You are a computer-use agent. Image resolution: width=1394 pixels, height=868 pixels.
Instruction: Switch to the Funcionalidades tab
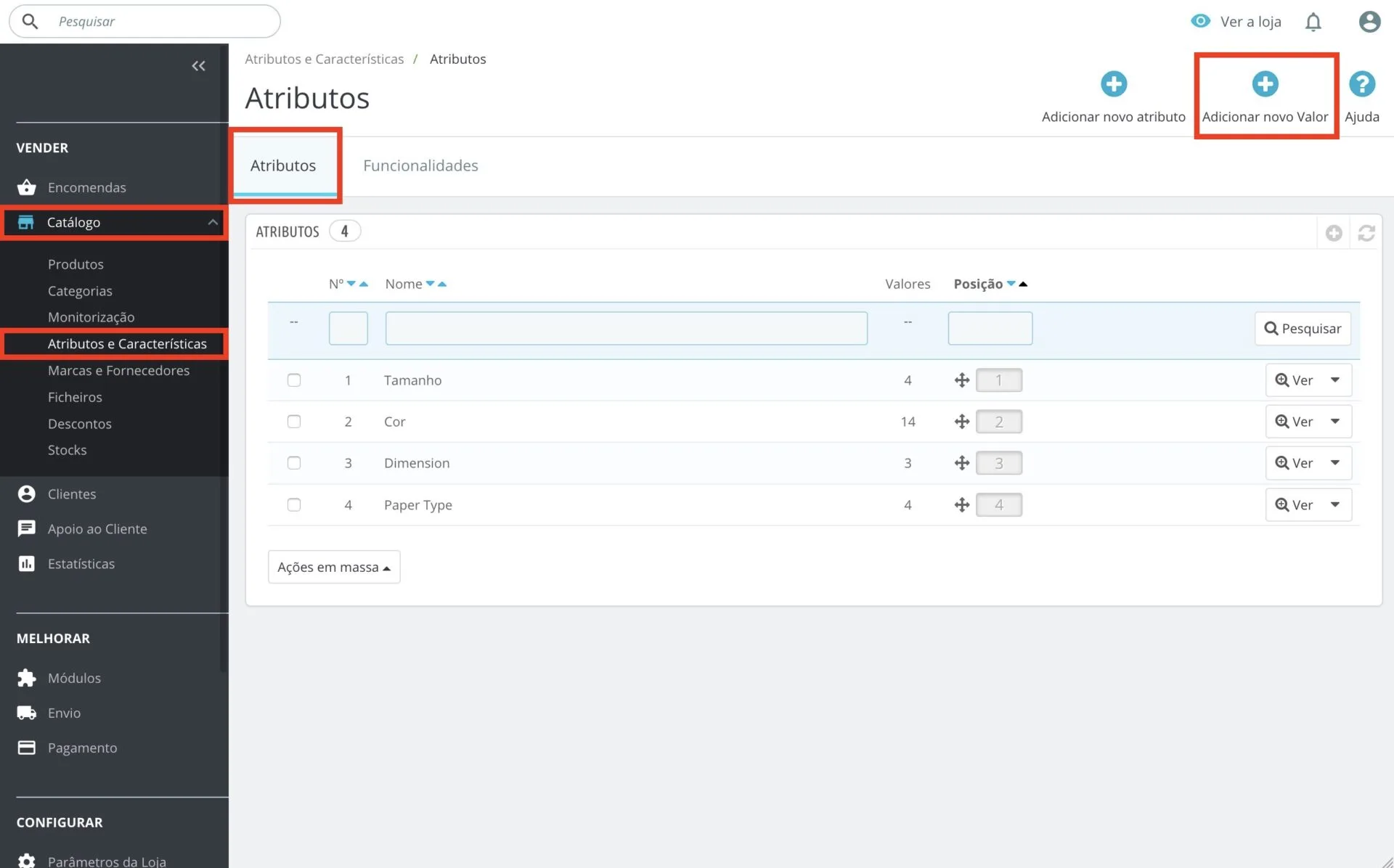click(420, 165)
